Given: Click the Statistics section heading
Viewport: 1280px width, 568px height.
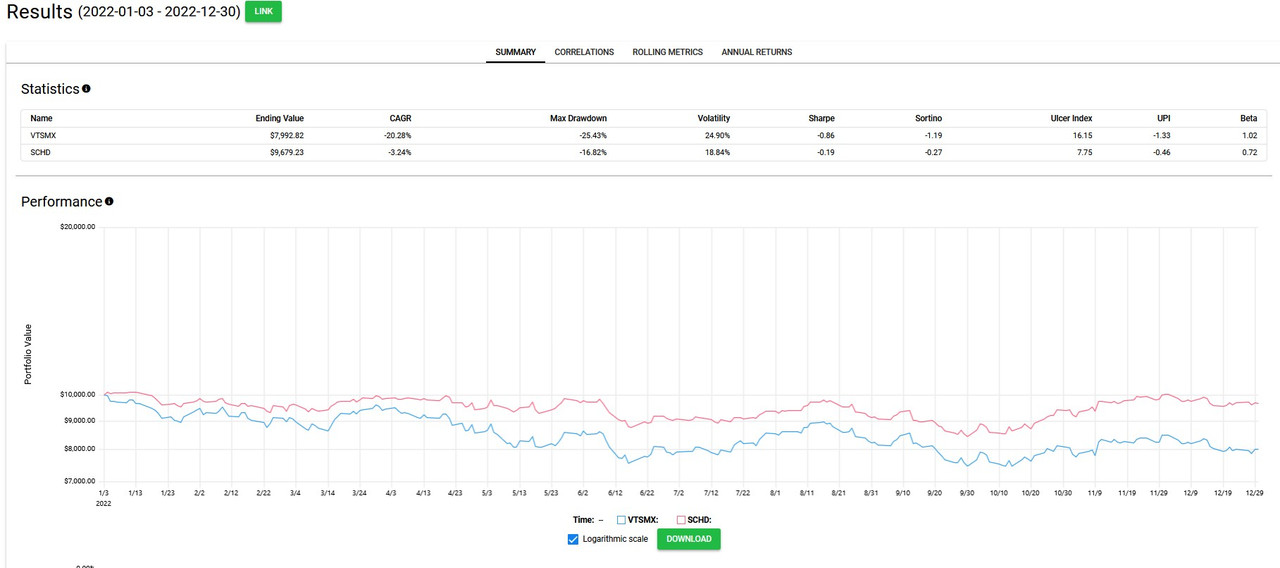Looking at the screenshot, I should (x=50, y=89).
